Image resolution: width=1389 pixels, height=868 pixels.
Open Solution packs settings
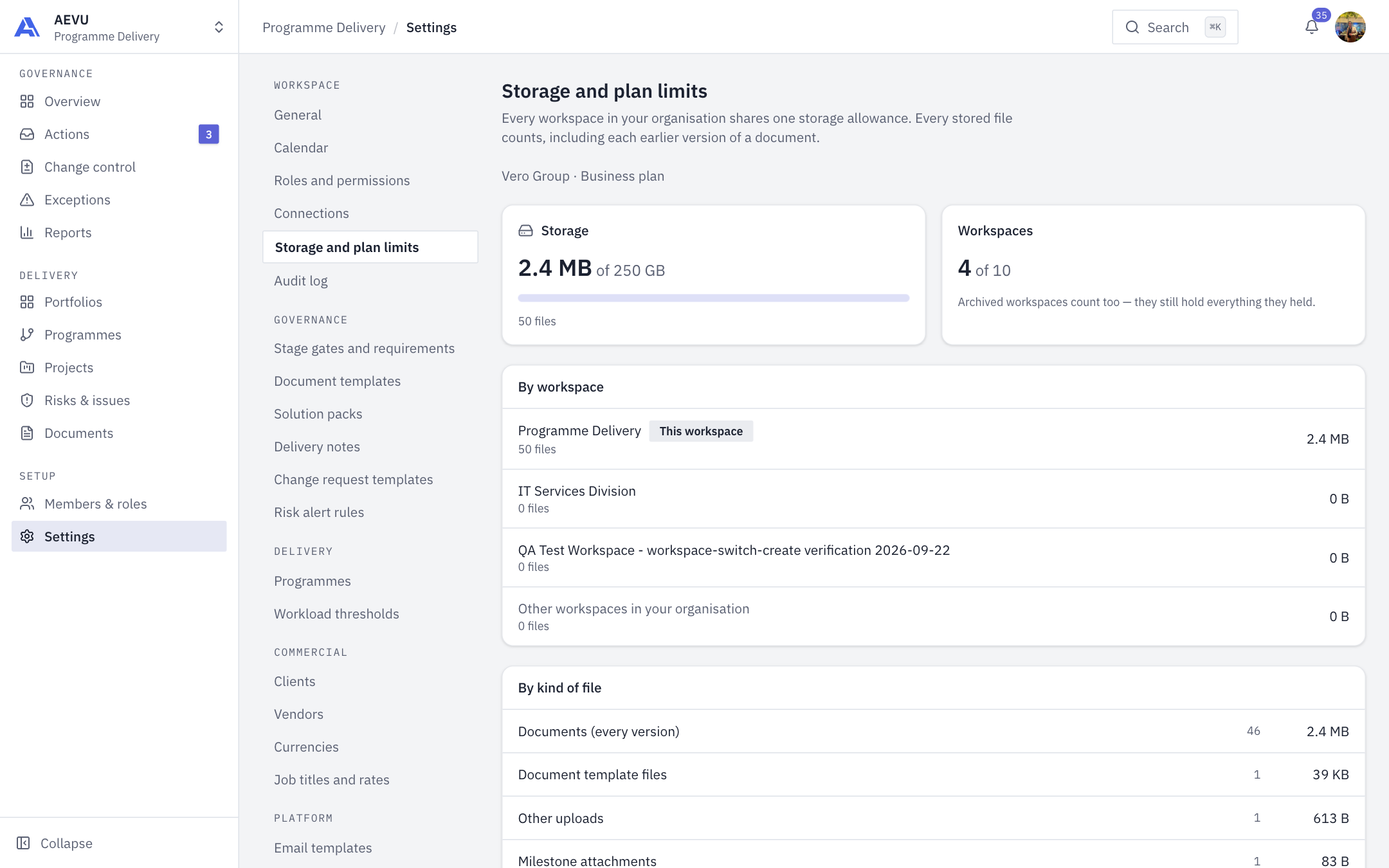tap(318, 414)
